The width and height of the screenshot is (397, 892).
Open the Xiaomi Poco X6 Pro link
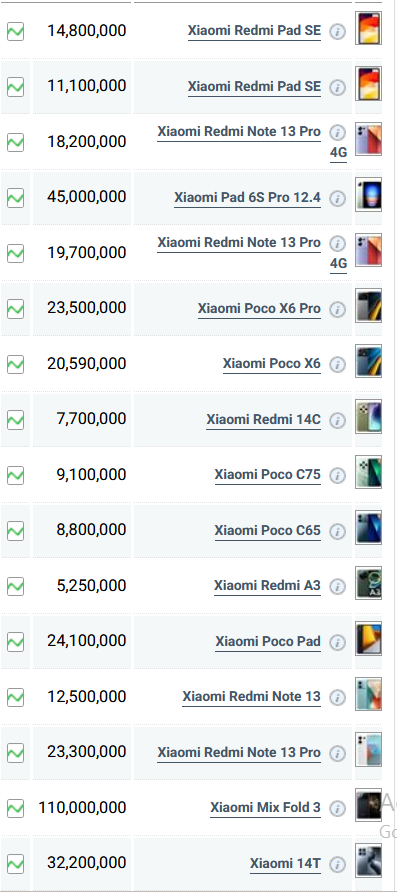(x=259, y=308)
